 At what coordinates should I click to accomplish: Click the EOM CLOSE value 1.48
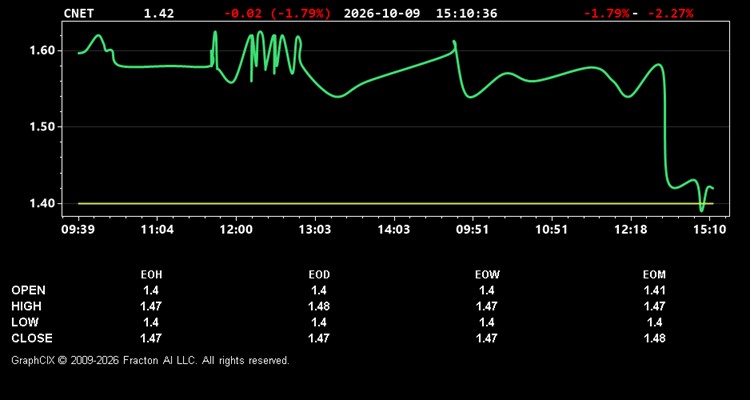tap(654, 338)
